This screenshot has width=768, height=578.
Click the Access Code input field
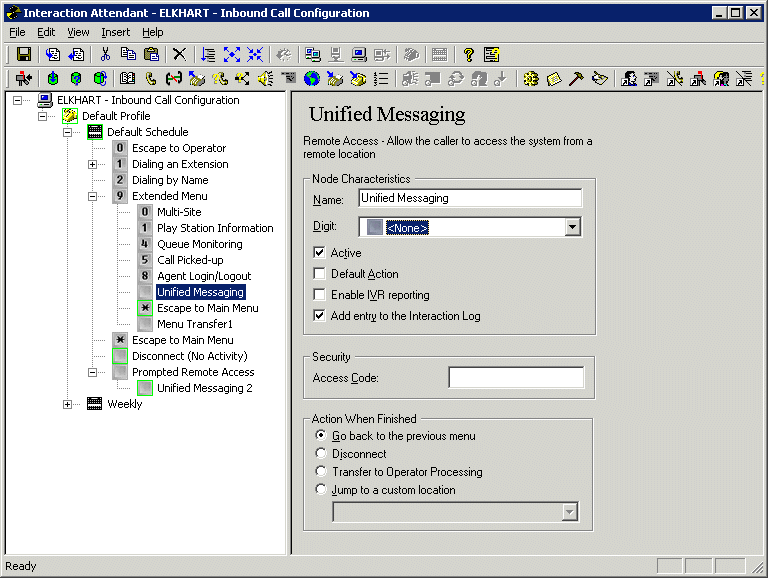point(515,378)
